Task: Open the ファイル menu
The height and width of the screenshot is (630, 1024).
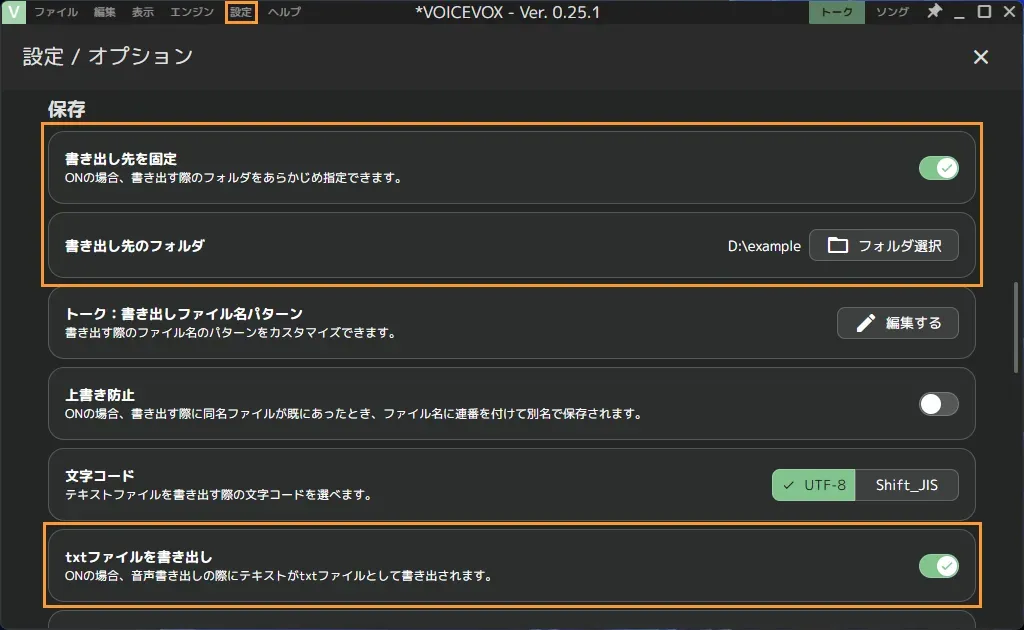Action: [x=56, y=12]
